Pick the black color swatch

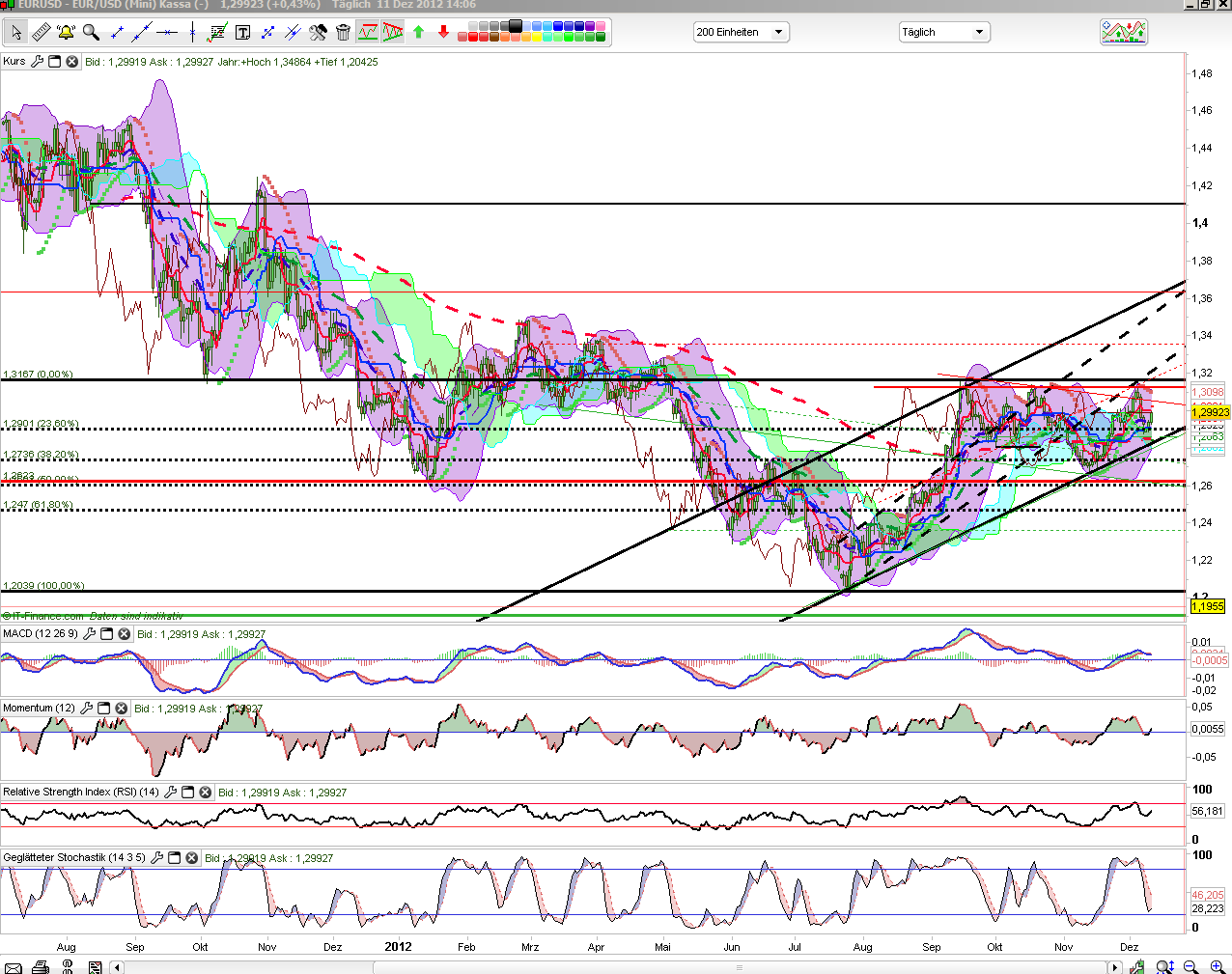click(514, 26)
